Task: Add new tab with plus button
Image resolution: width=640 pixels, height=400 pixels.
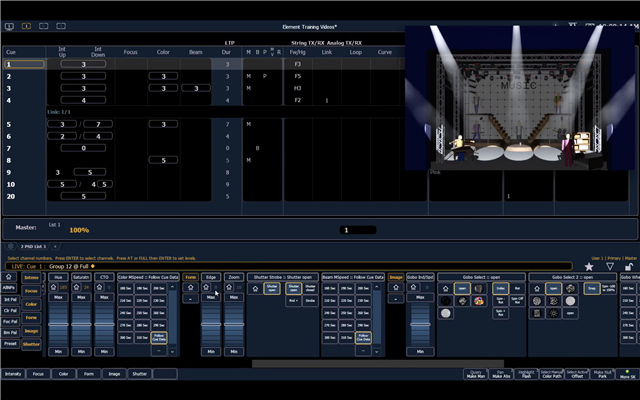Action: [x=55, y=246]
